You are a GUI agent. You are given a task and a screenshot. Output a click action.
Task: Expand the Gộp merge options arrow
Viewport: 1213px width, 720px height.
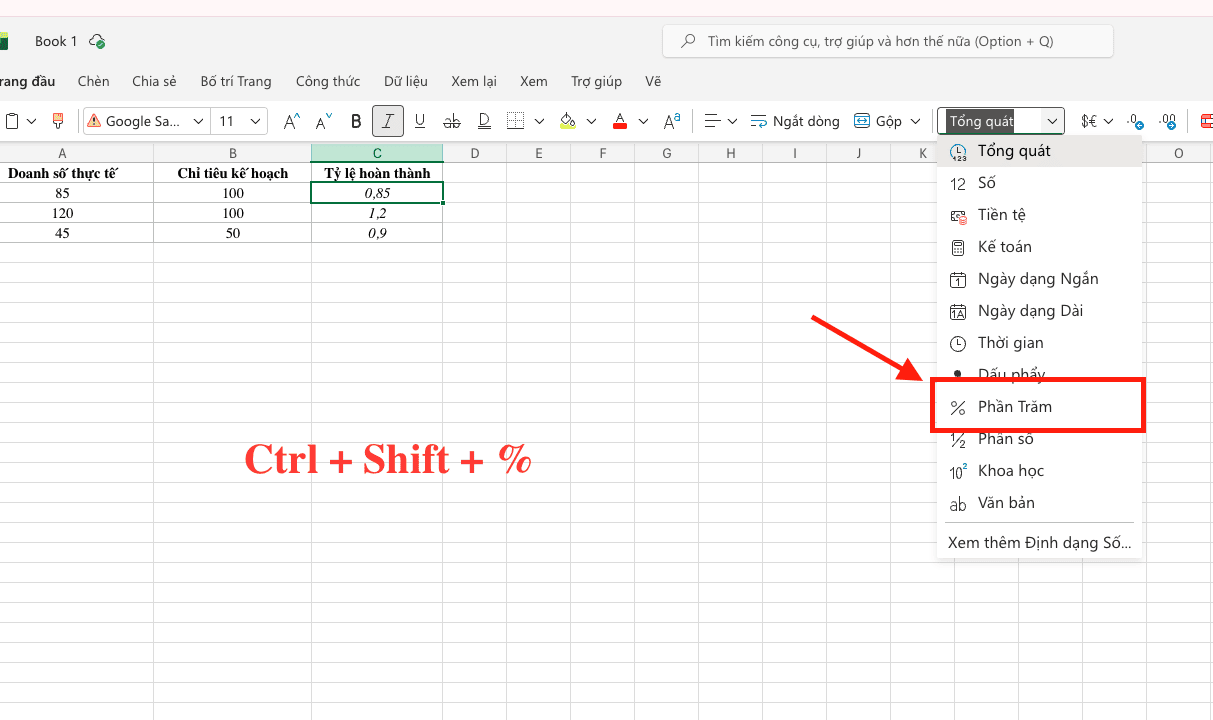[x=915, y=121]
